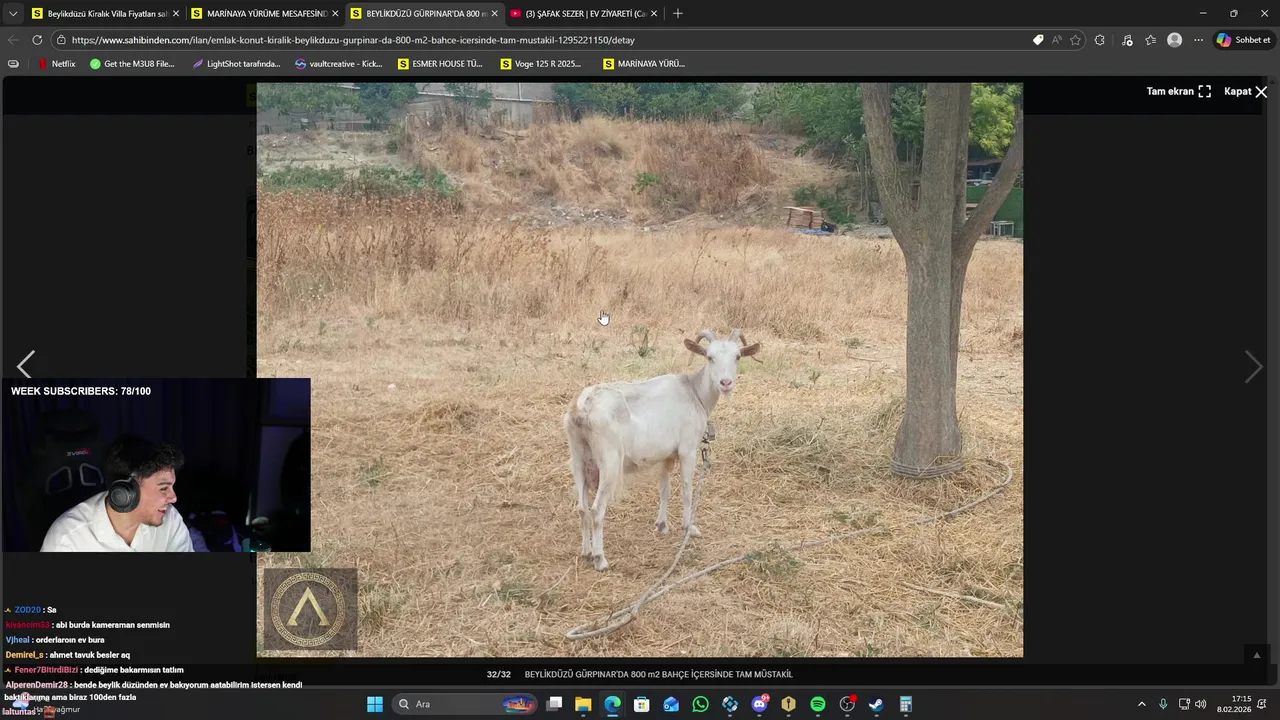Open Steam on taskbar
This screenshot has width=1280, height=720.
[876, 704]
